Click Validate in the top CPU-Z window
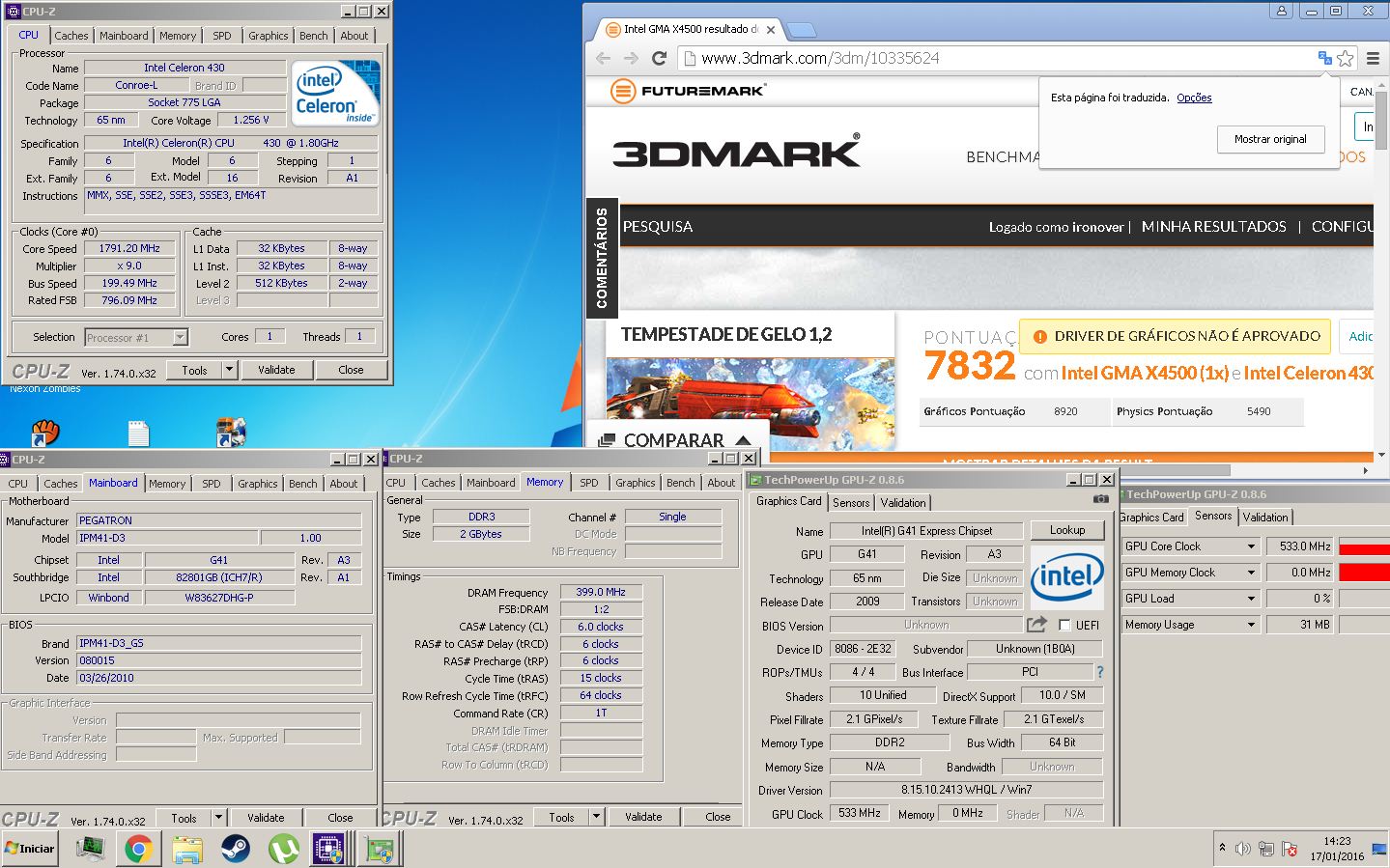This screenshot has width=1390, height=868. (x=276, y=370)
